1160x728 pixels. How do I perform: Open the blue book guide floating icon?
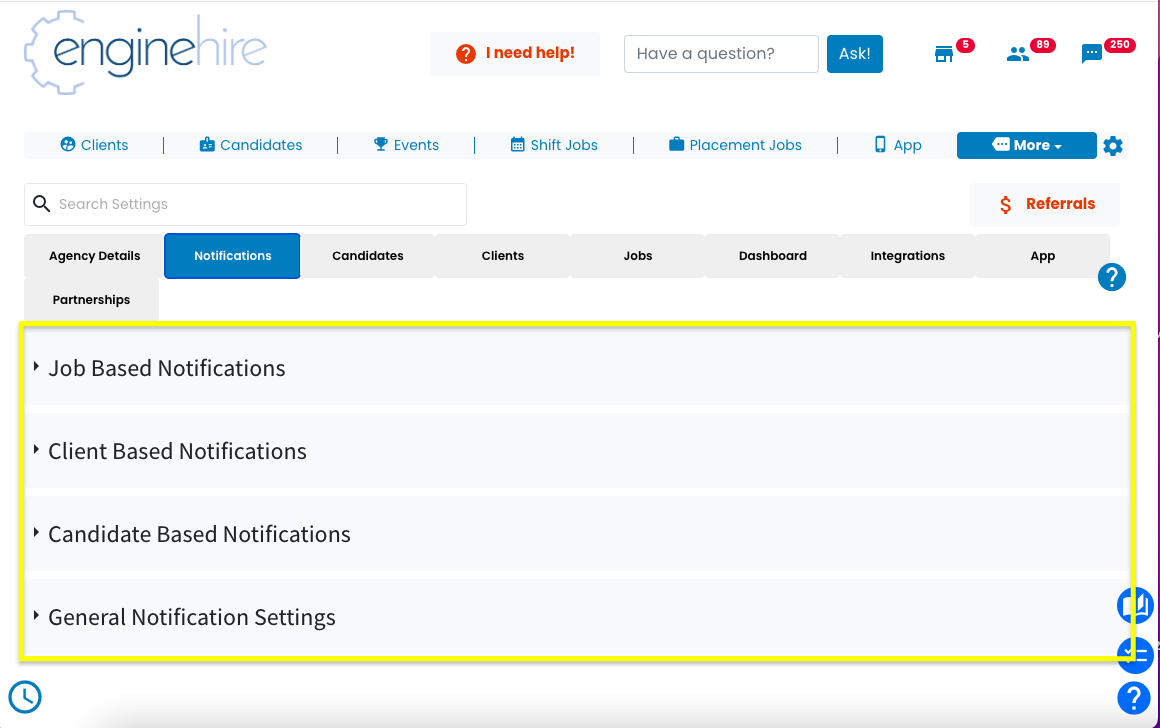[1136, 605]
